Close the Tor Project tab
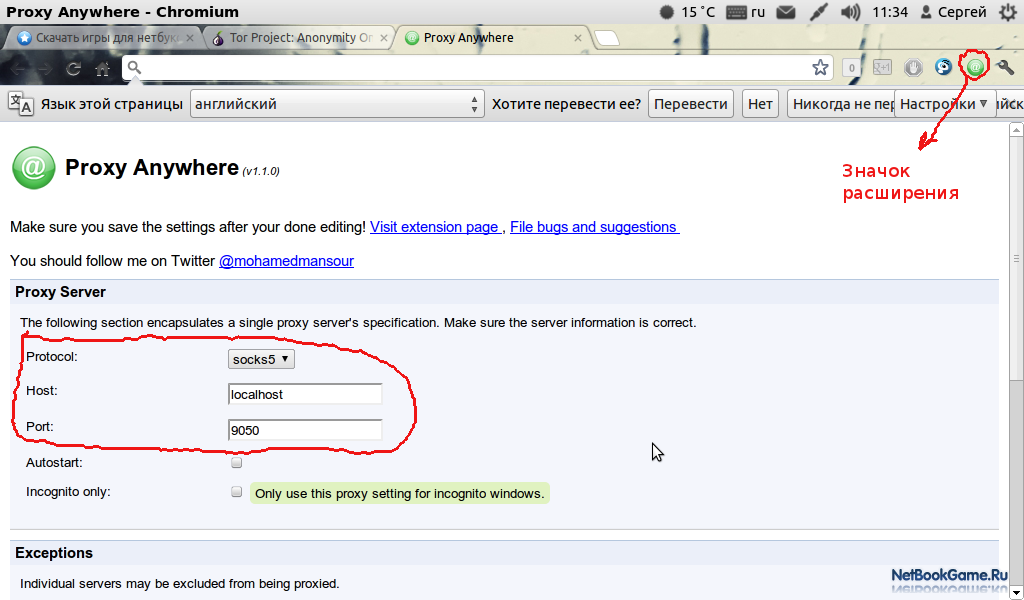1024x600 pixels. [x=384, y=38]
